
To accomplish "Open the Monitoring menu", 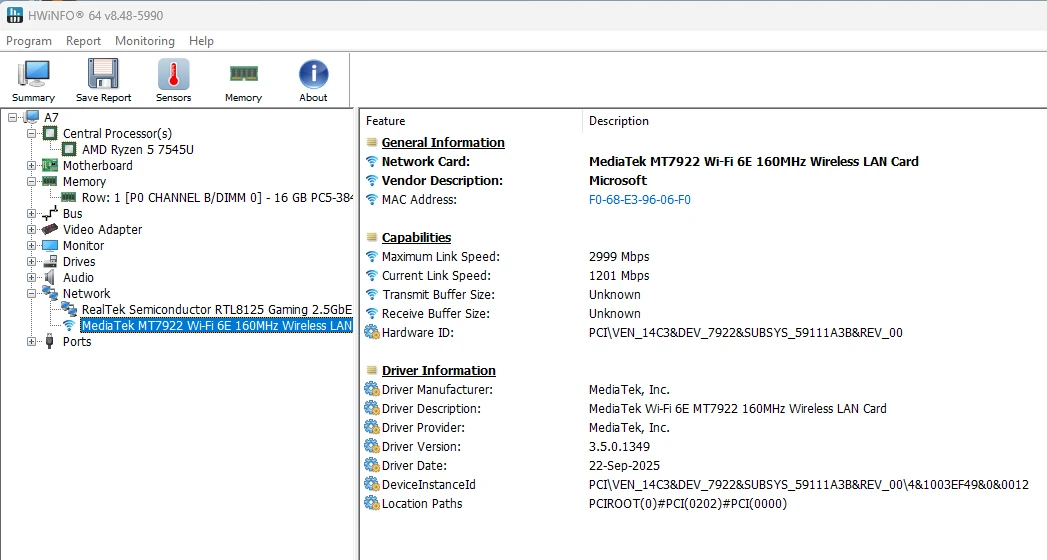I will coord(145,41).
